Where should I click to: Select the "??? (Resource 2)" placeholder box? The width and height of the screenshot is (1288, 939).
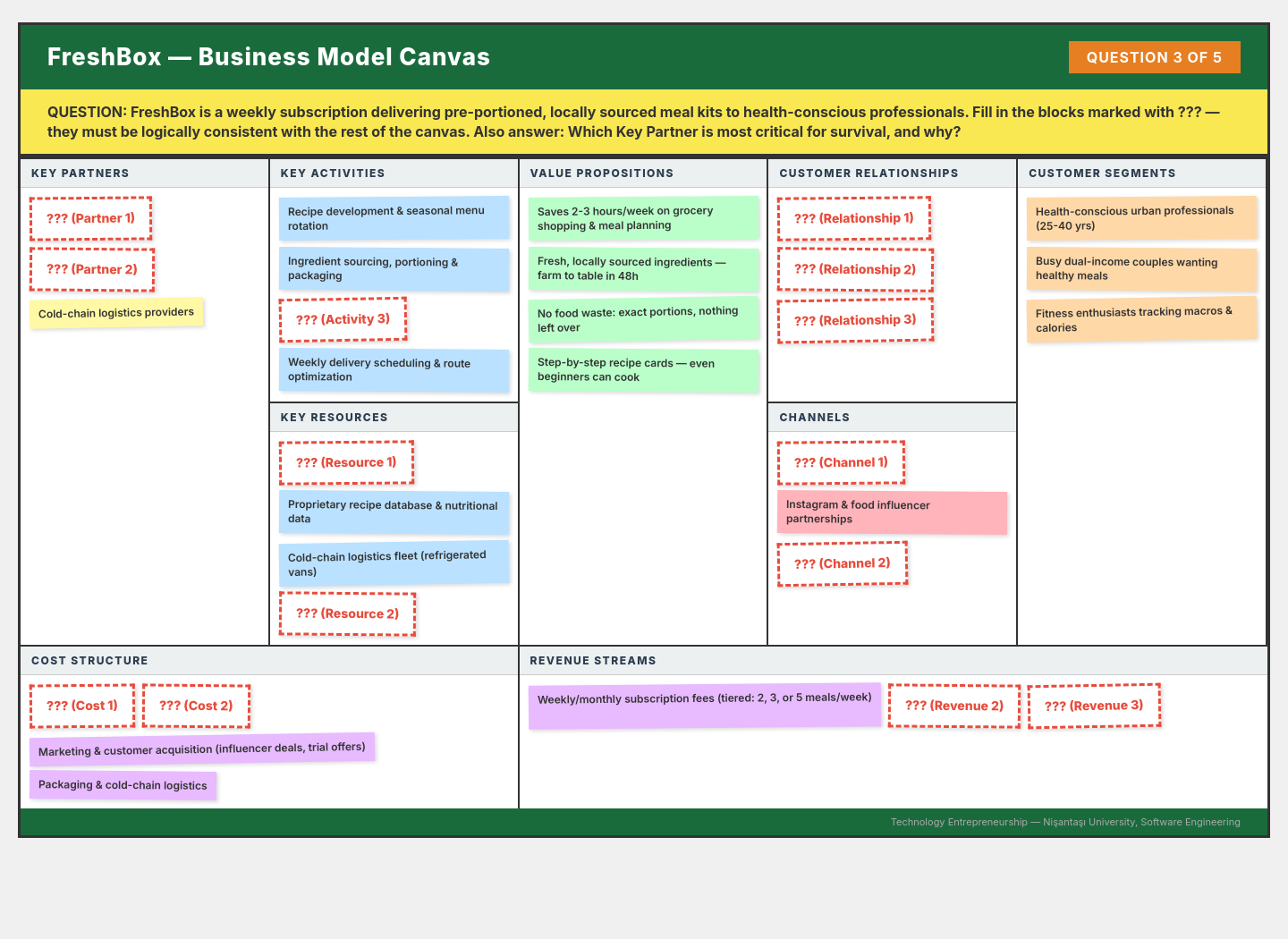coord(347,613)
